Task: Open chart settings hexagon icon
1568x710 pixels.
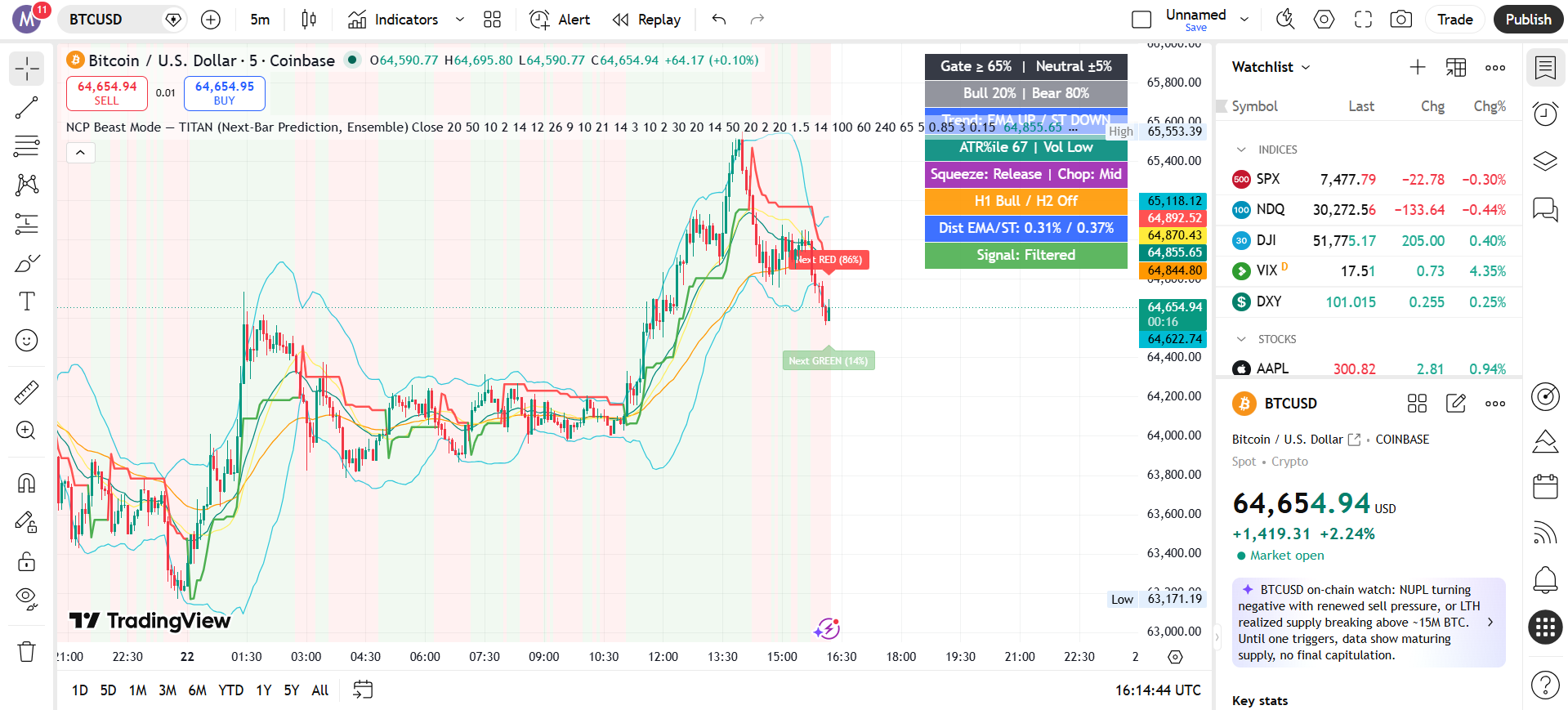Action: [x=1325, y=20]
